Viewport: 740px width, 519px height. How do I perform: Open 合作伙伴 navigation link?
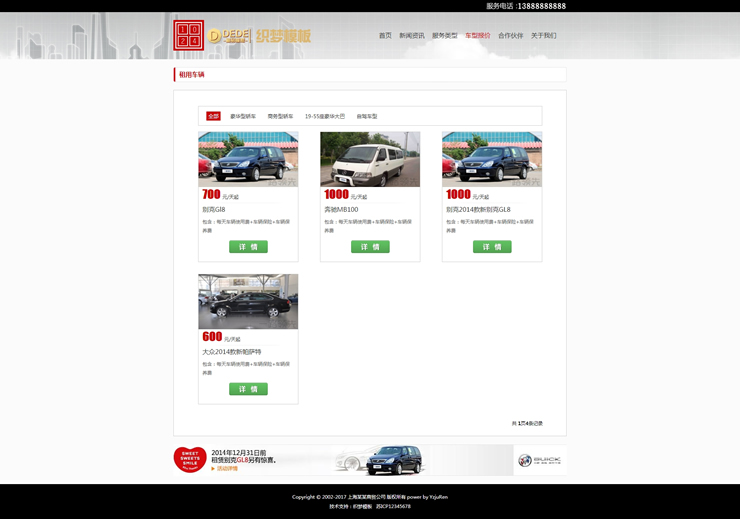[511, 36]
